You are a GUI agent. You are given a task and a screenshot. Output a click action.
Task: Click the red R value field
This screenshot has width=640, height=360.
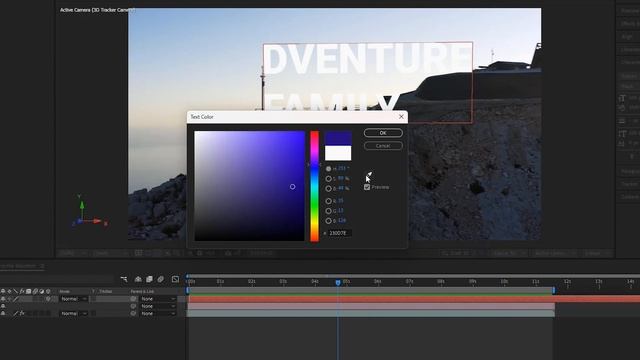pos(341,201)
